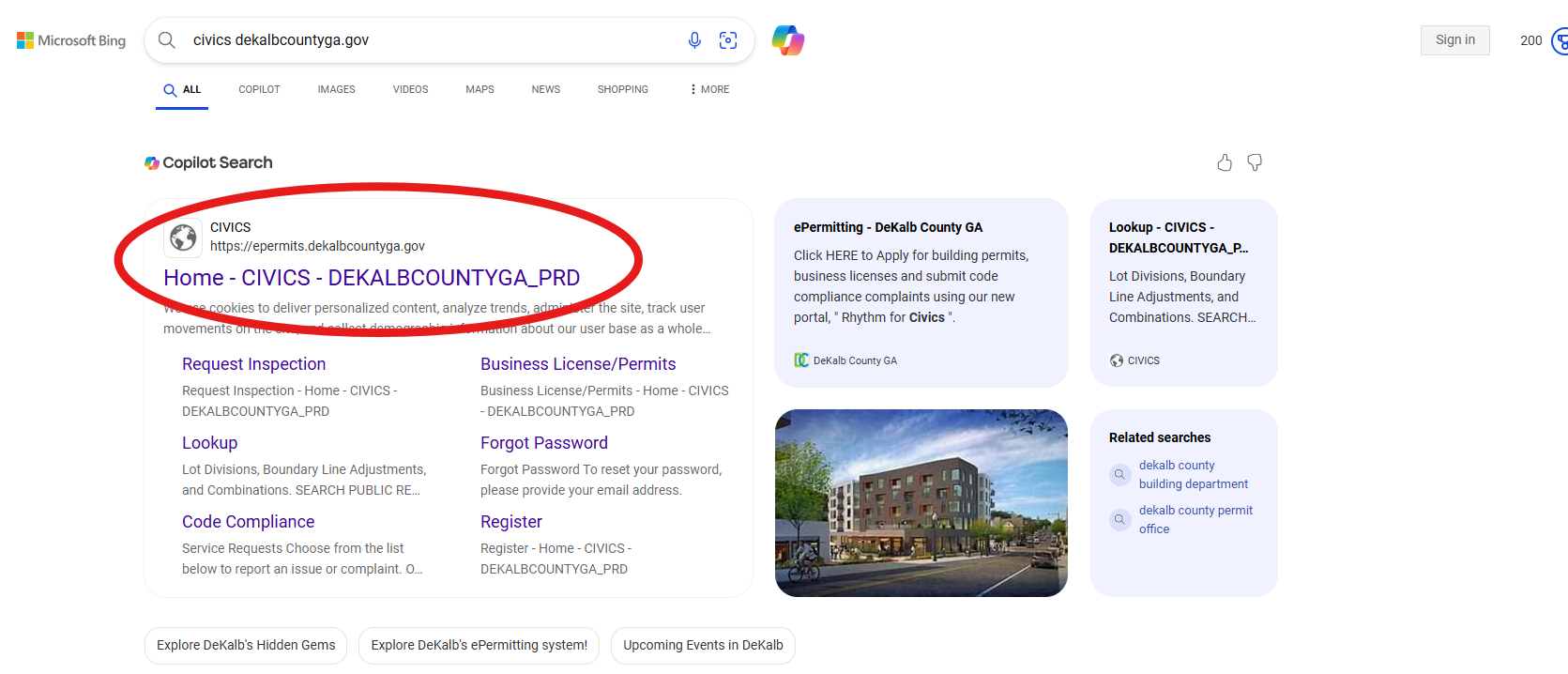Click the Copilot Search logo icon

coord(152,163)
